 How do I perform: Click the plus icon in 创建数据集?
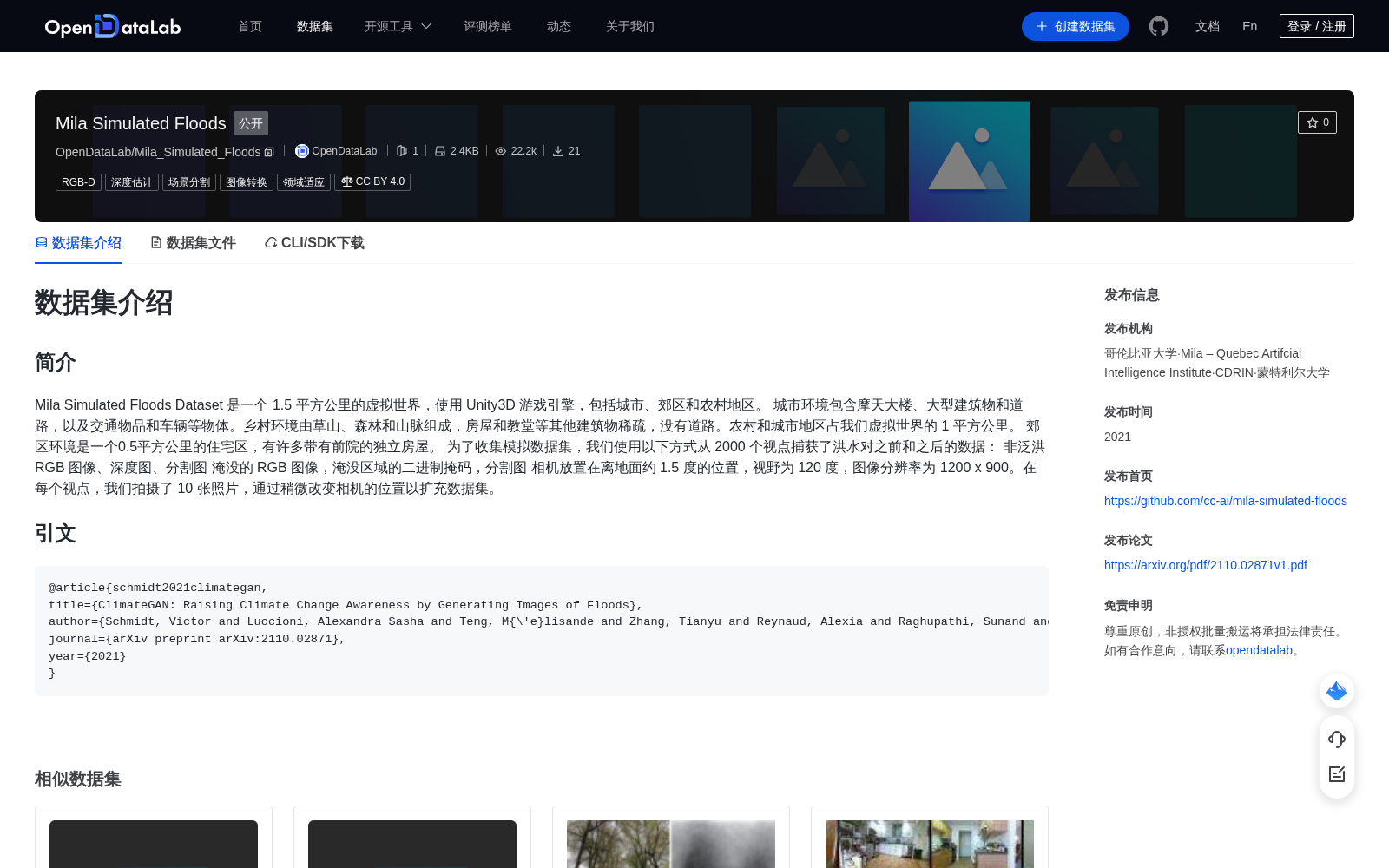(1042, 26)
